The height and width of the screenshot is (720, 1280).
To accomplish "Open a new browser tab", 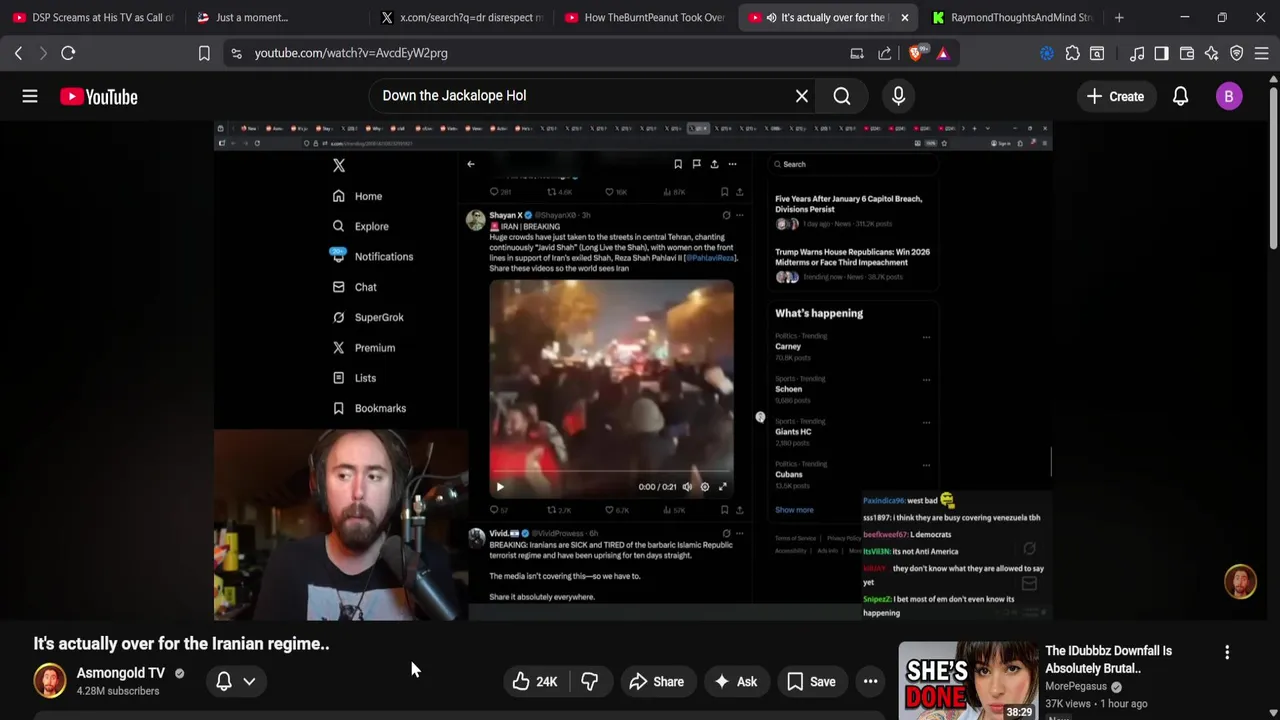I will 1119,17.
